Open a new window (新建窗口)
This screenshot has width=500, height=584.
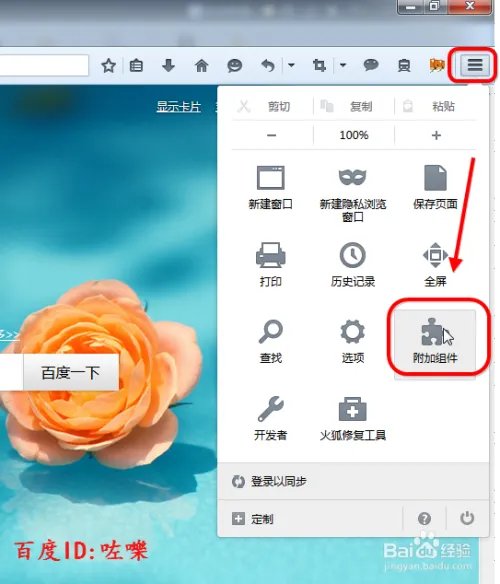click(x=271, y=187)
